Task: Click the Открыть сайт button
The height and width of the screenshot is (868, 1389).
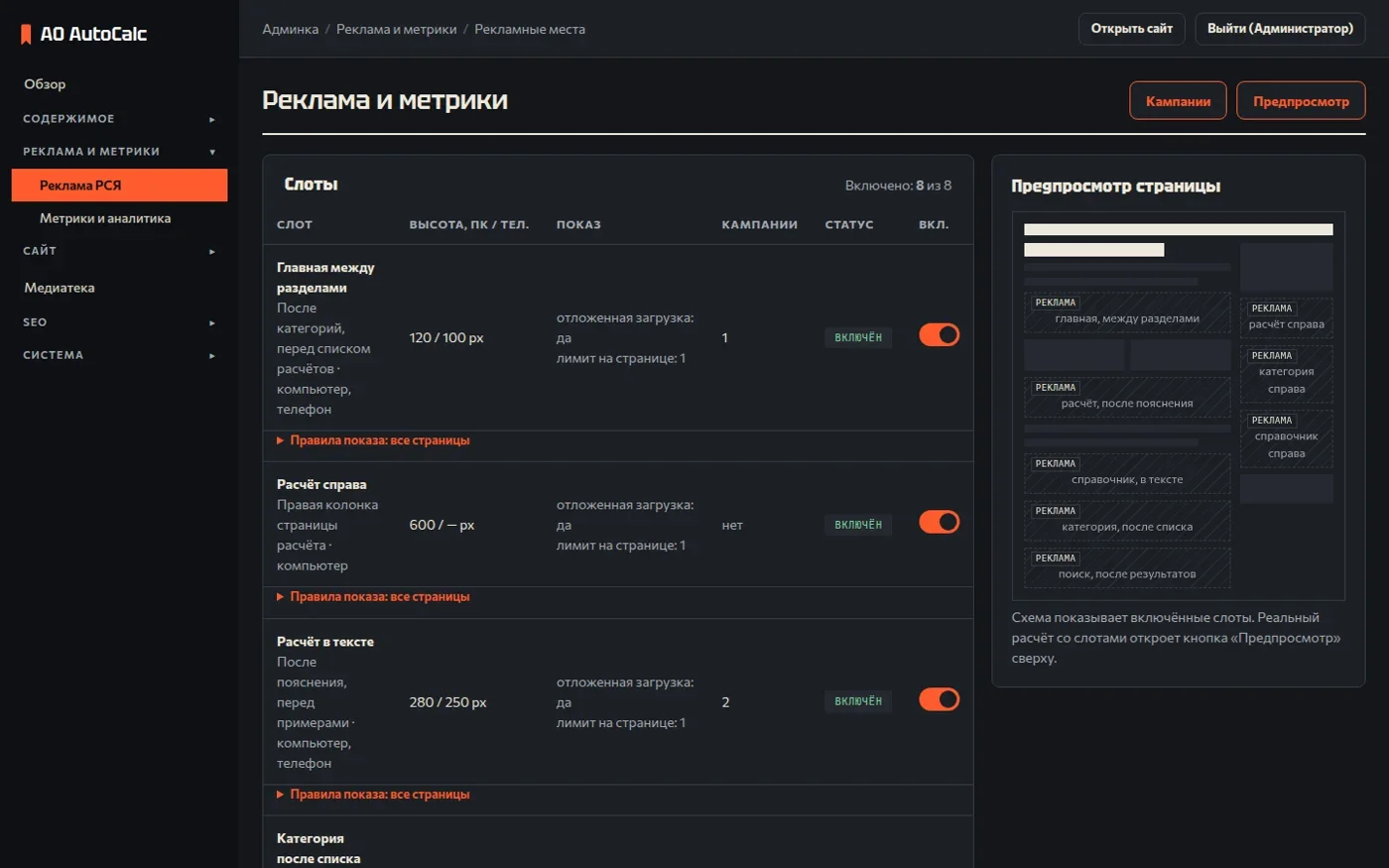Action: [x=1132, y=29]
